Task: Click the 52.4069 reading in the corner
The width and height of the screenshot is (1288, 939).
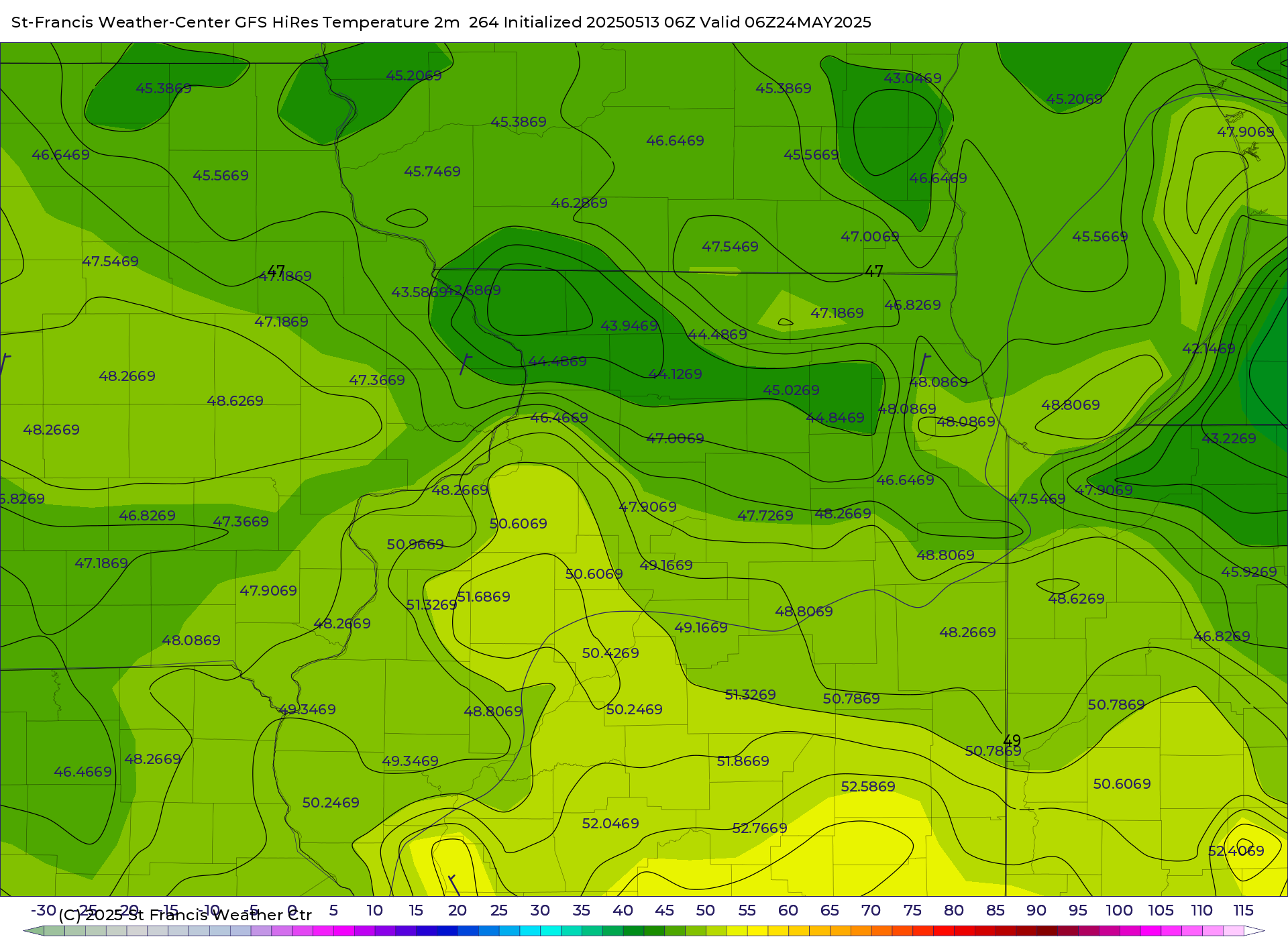Action: tap(1236, 851)
